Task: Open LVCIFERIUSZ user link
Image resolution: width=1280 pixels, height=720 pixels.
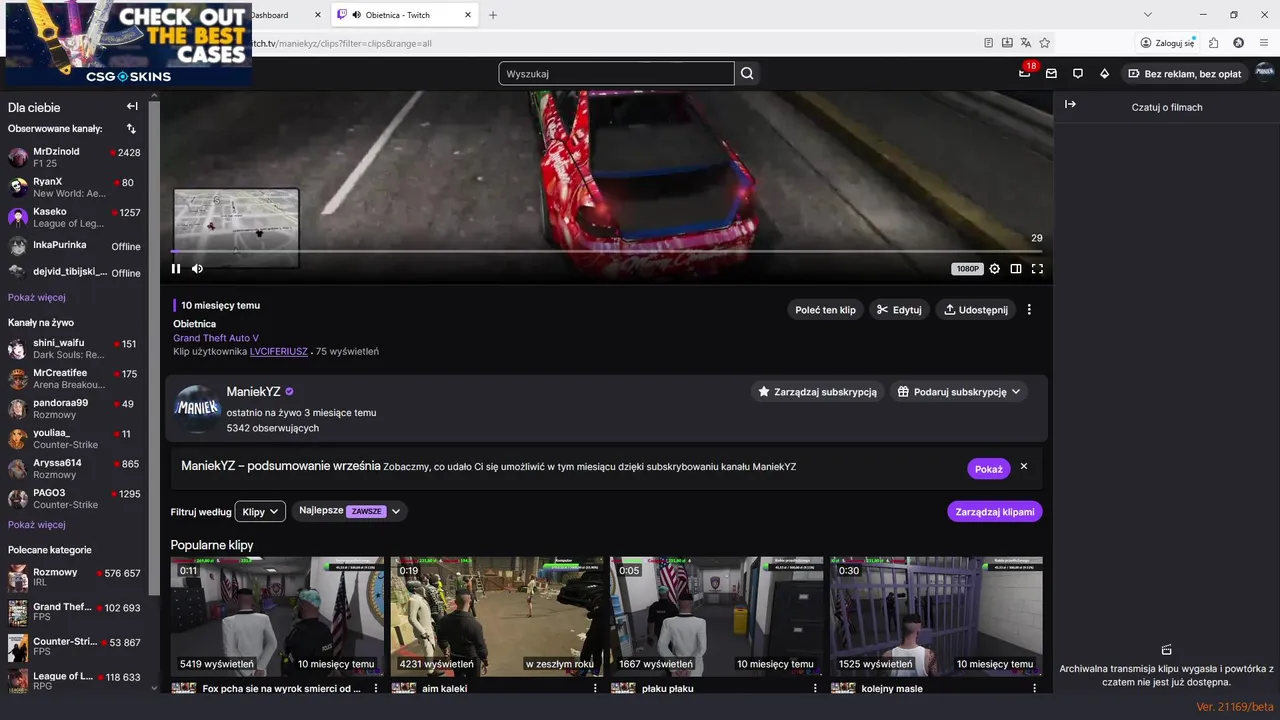Action: pyautogui.click(x=279, y=351)
